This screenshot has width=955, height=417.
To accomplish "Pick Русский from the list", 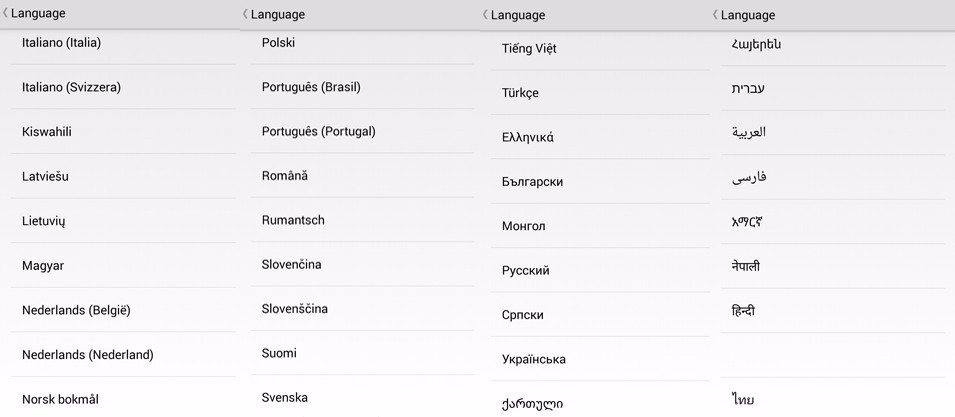I will pyautogui.click(x=600, y=270).
